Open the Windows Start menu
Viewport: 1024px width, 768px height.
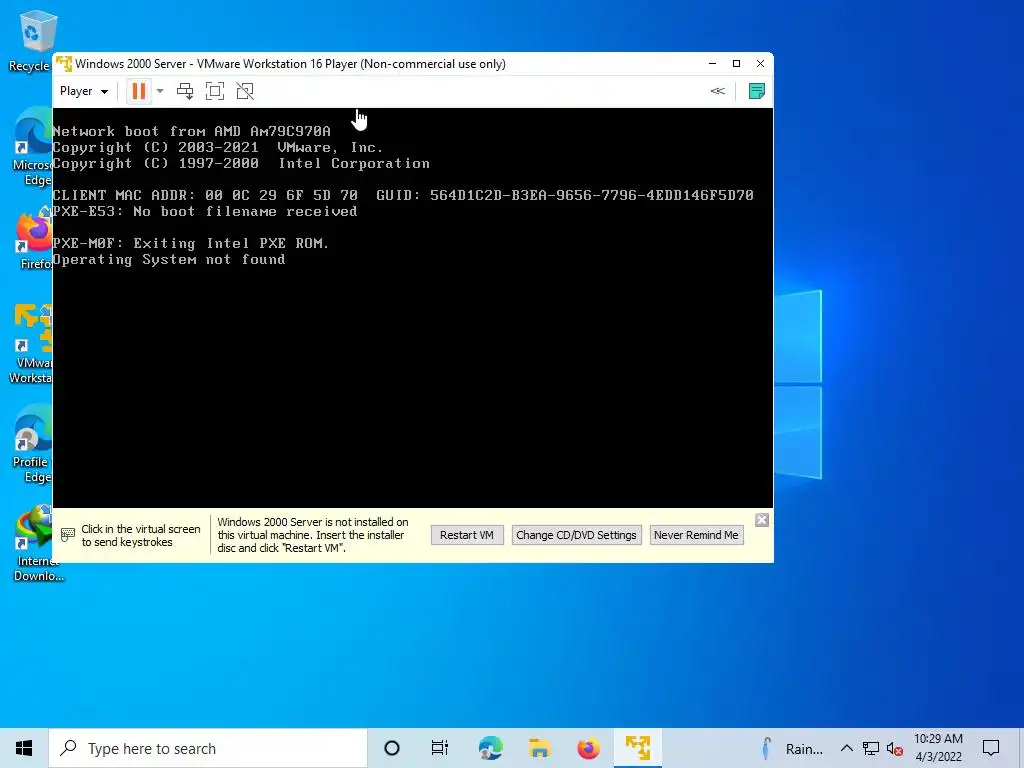point(24,748)
